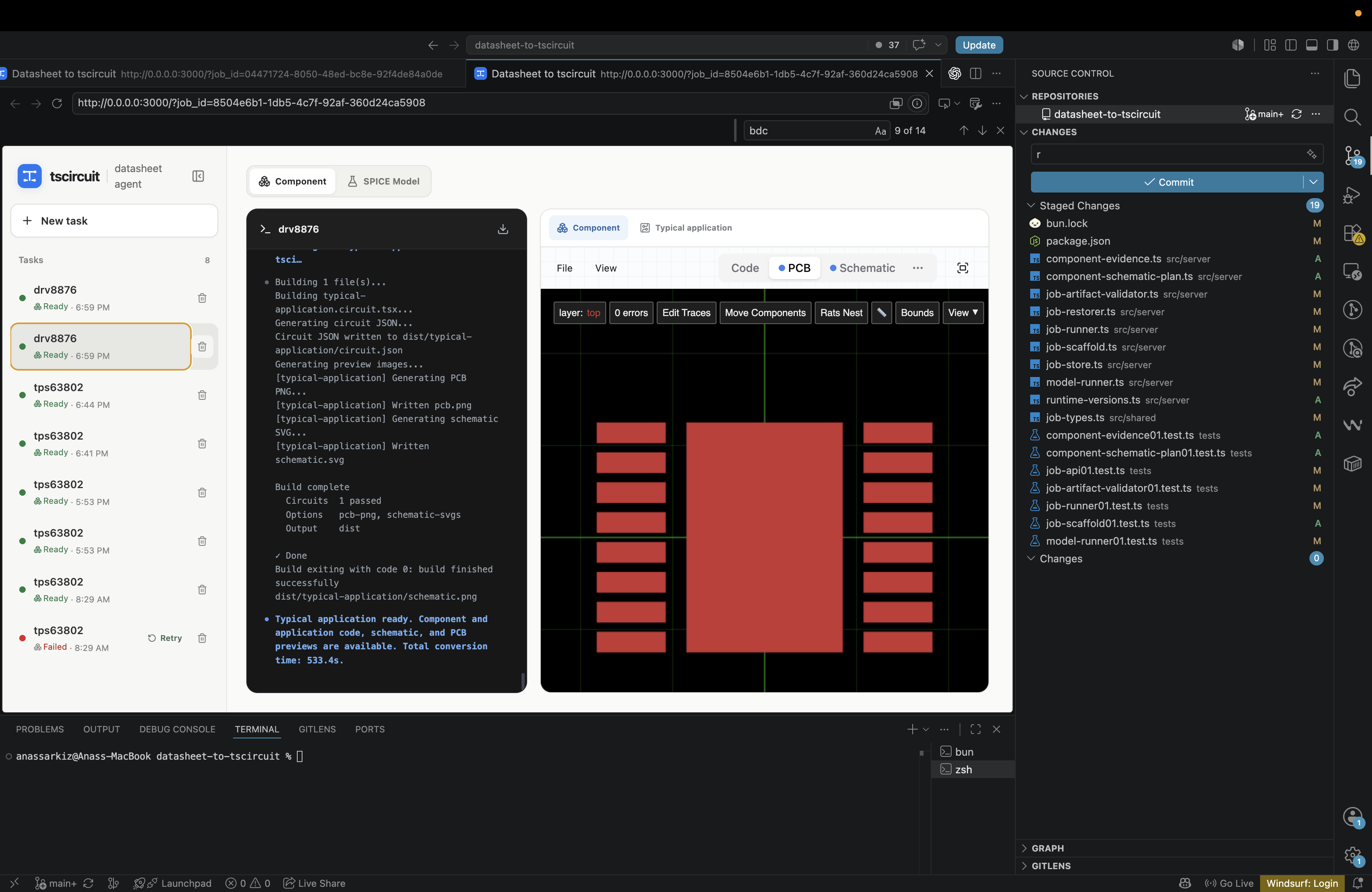Collapse the Staged Changes section
The width and height of the screenshot is (1372, 892).
pyautogui.click(x=1031, y=205)
